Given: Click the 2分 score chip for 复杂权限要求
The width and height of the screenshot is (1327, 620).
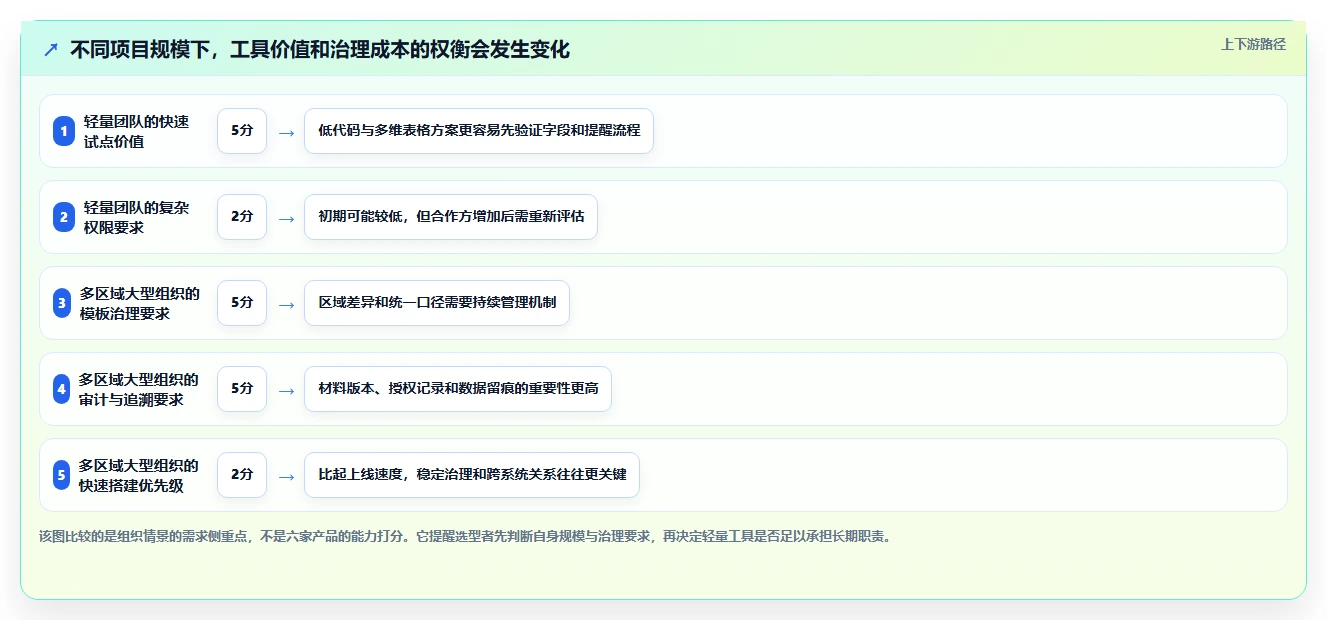Looking at the screenshot, I should [x=242, y=217].
